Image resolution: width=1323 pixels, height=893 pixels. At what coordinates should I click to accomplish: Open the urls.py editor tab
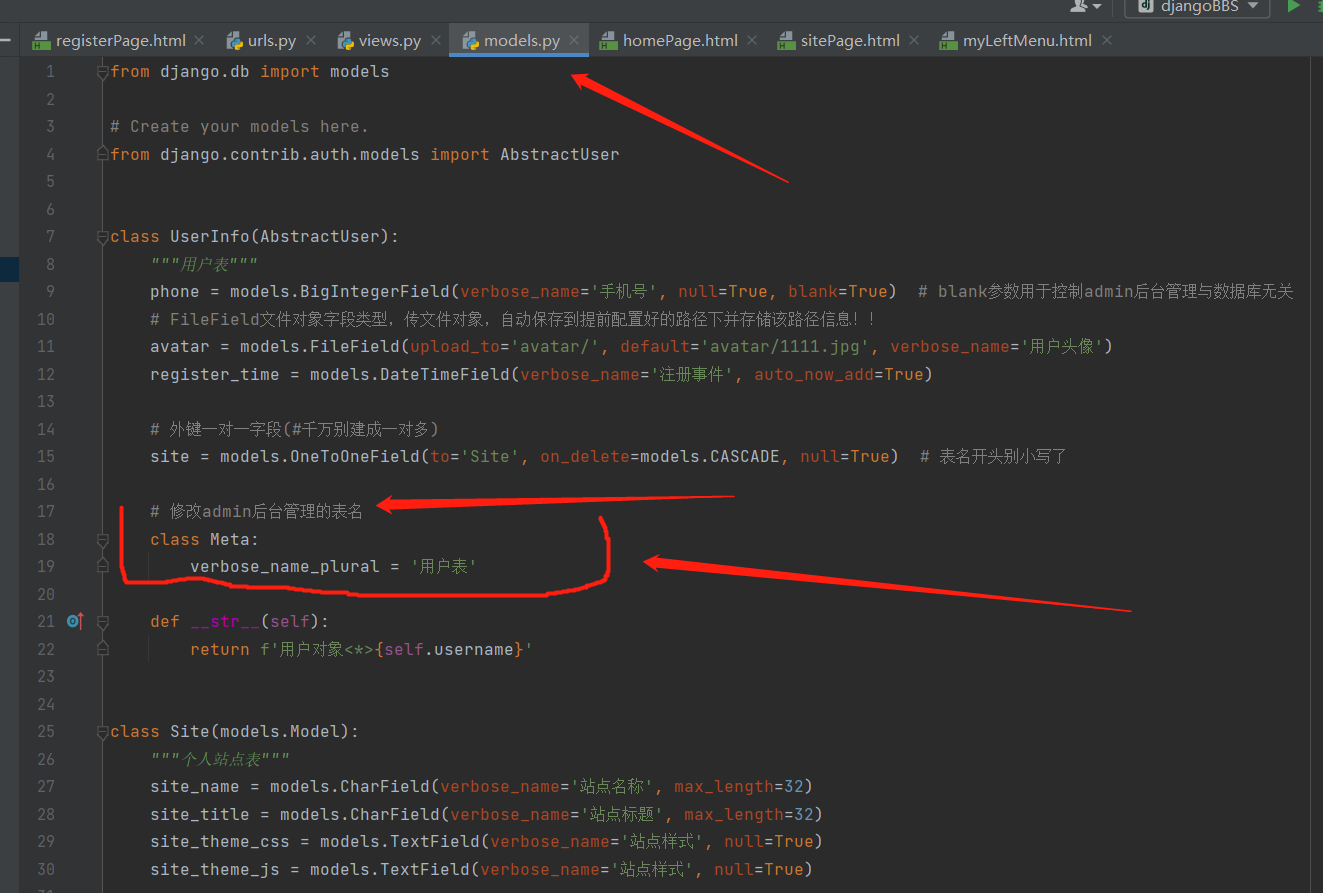click(x=272, y=41)
